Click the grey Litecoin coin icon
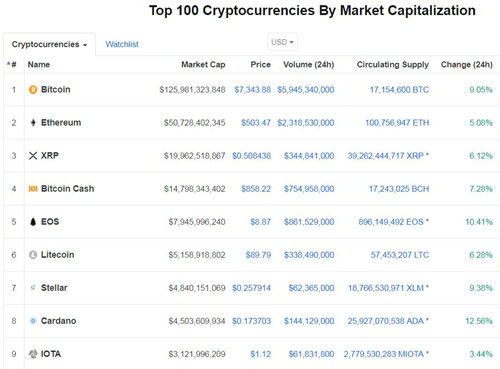 pos(33,255)
